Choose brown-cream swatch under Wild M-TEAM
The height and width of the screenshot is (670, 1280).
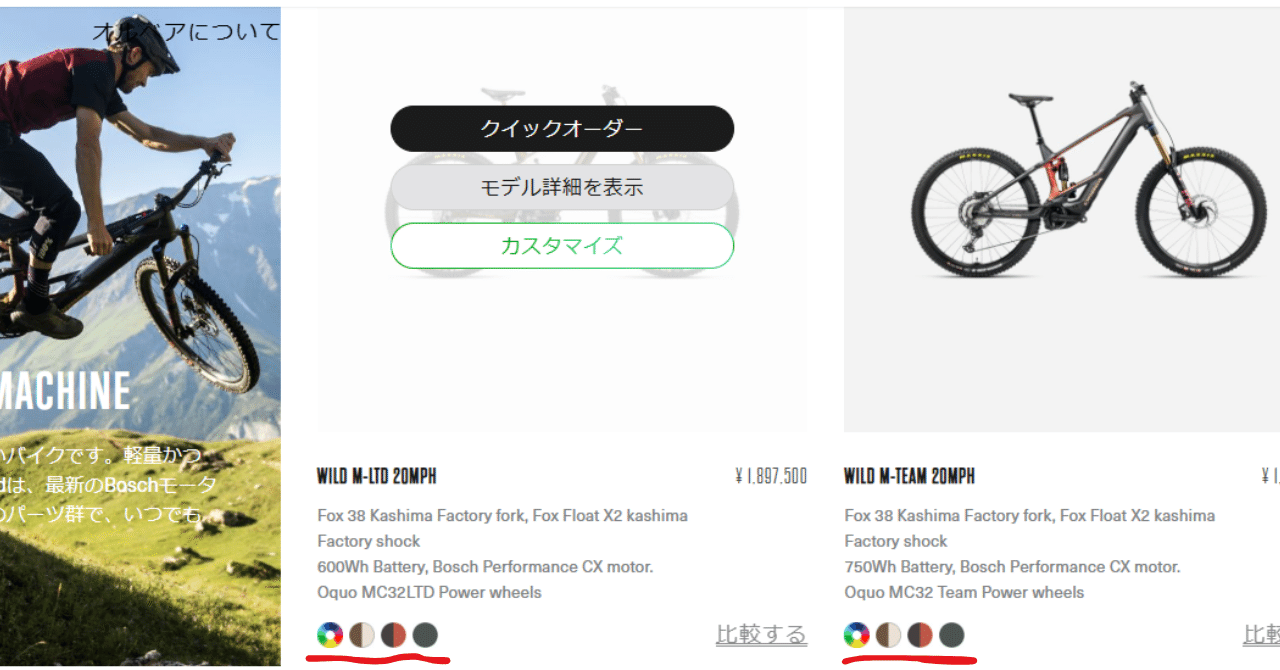pos(889,635)
